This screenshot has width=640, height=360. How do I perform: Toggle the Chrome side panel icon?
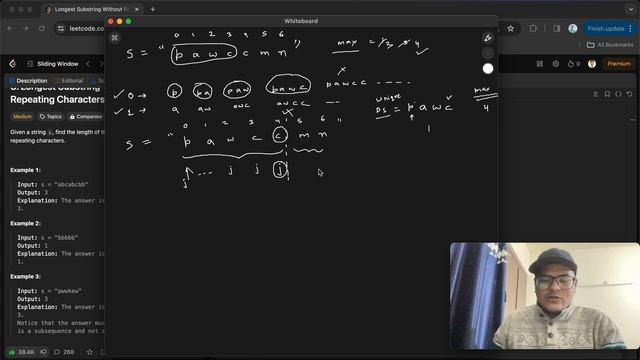[x=557, y=29]
